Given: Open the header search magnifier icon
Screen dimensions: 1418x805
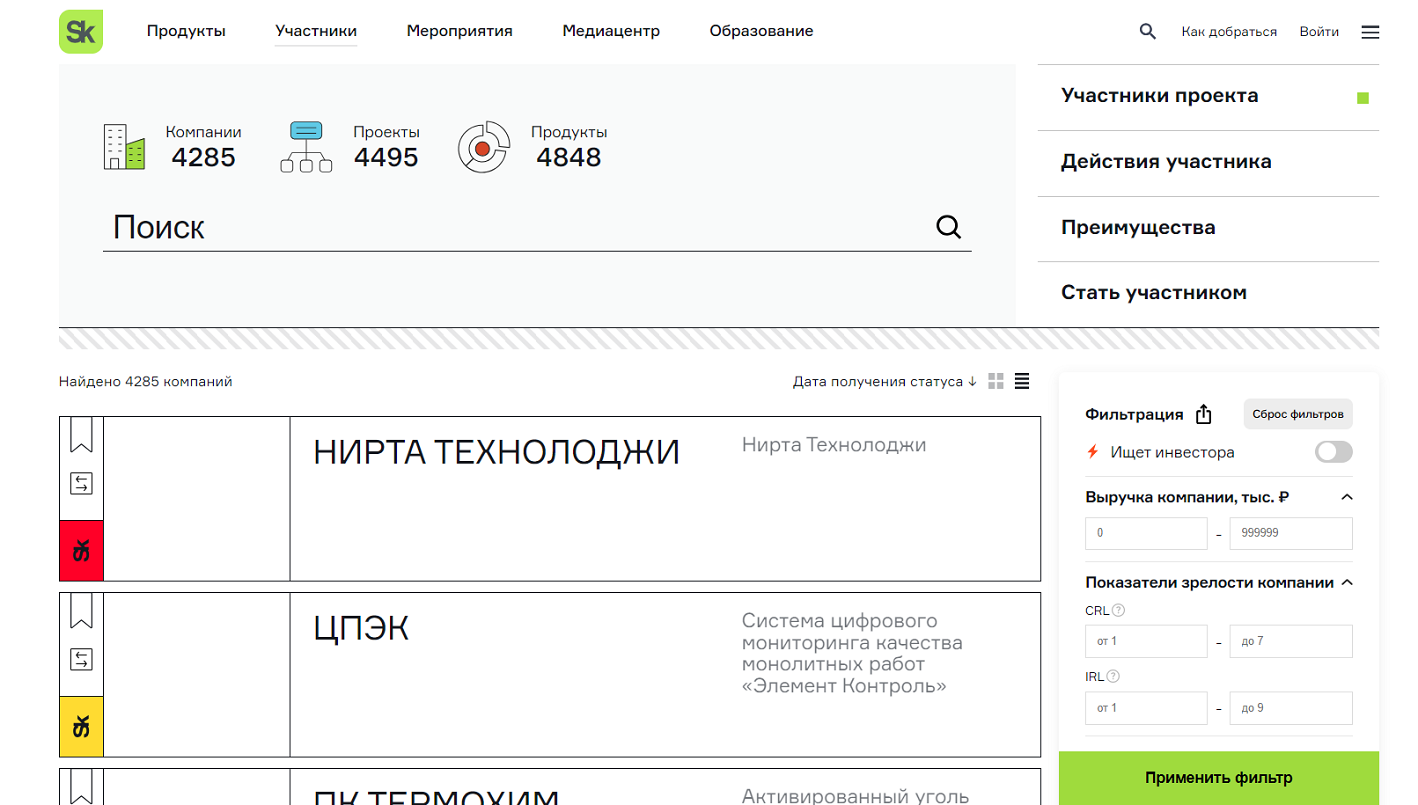Looking at the screenshot, I should 1147,31.
